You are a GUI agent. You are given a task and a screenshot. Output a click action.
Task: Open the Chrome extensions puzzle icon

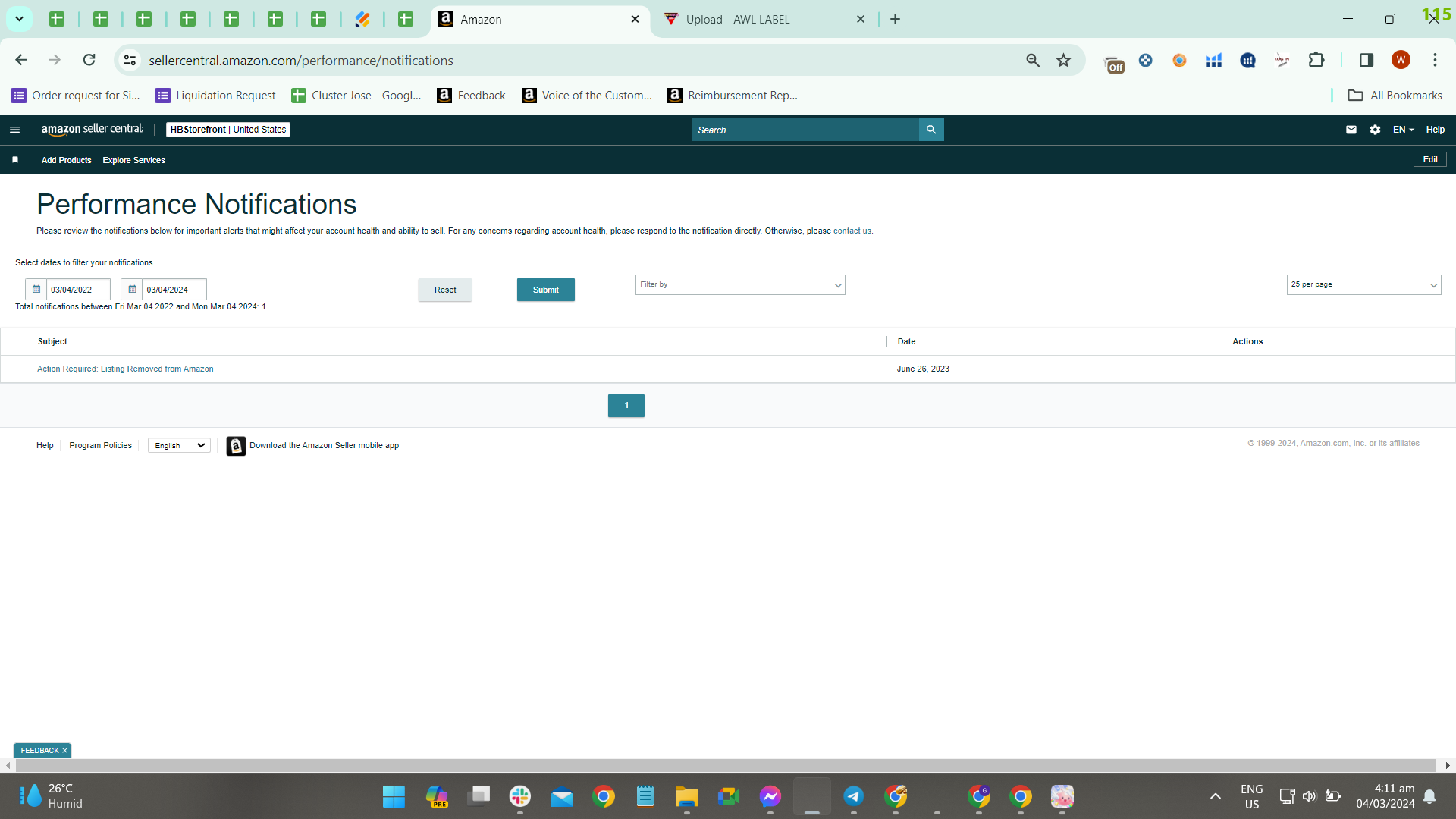1316,60
